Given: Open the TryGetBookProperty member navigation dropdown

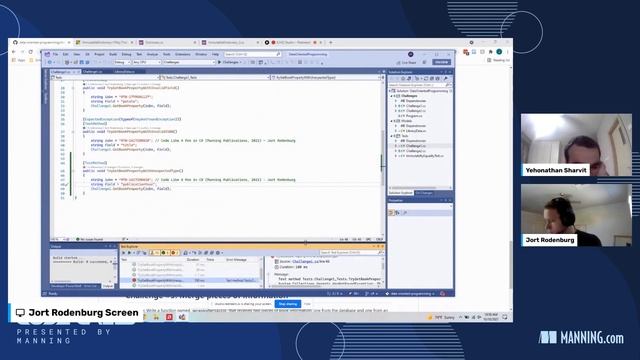Looking at the screenshot, I should [x=326, y=77].
